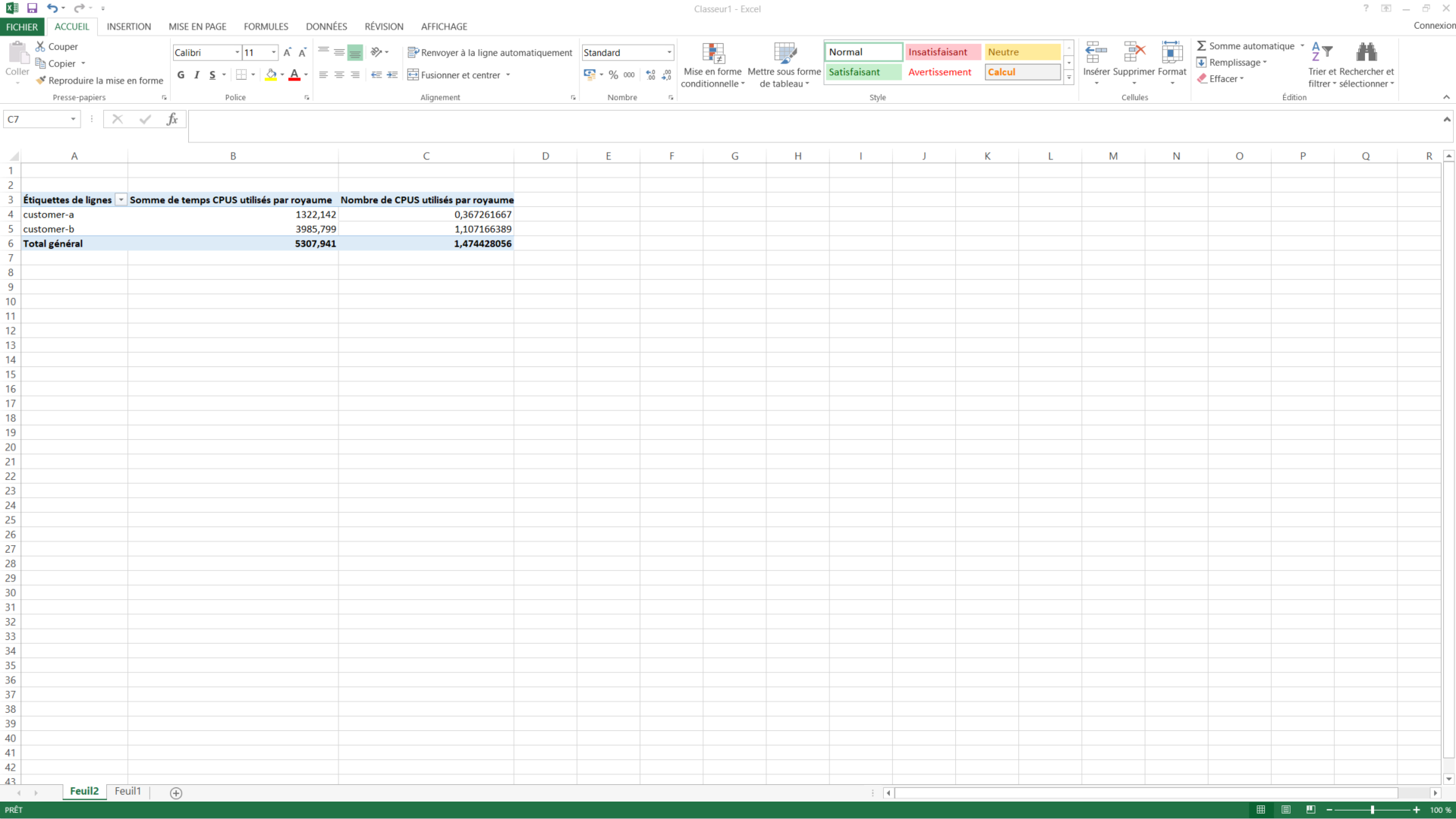The width and height of the screenshot is (1456, 819).
Task: Click the Reproduire la mise en forme brush
Action: [x=41, y=80]
